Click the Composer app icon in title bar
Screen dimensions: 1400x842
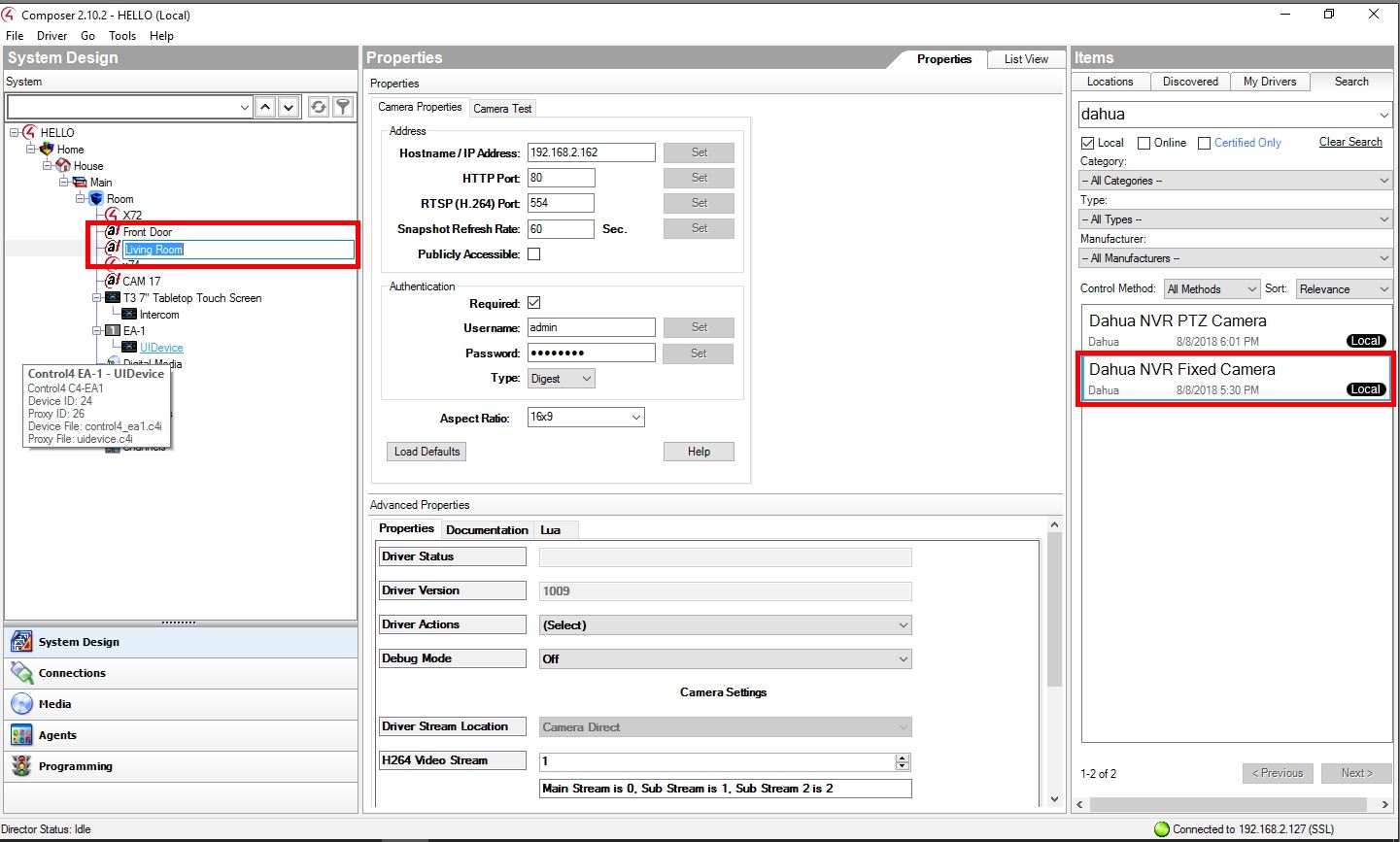pos(9,15)
